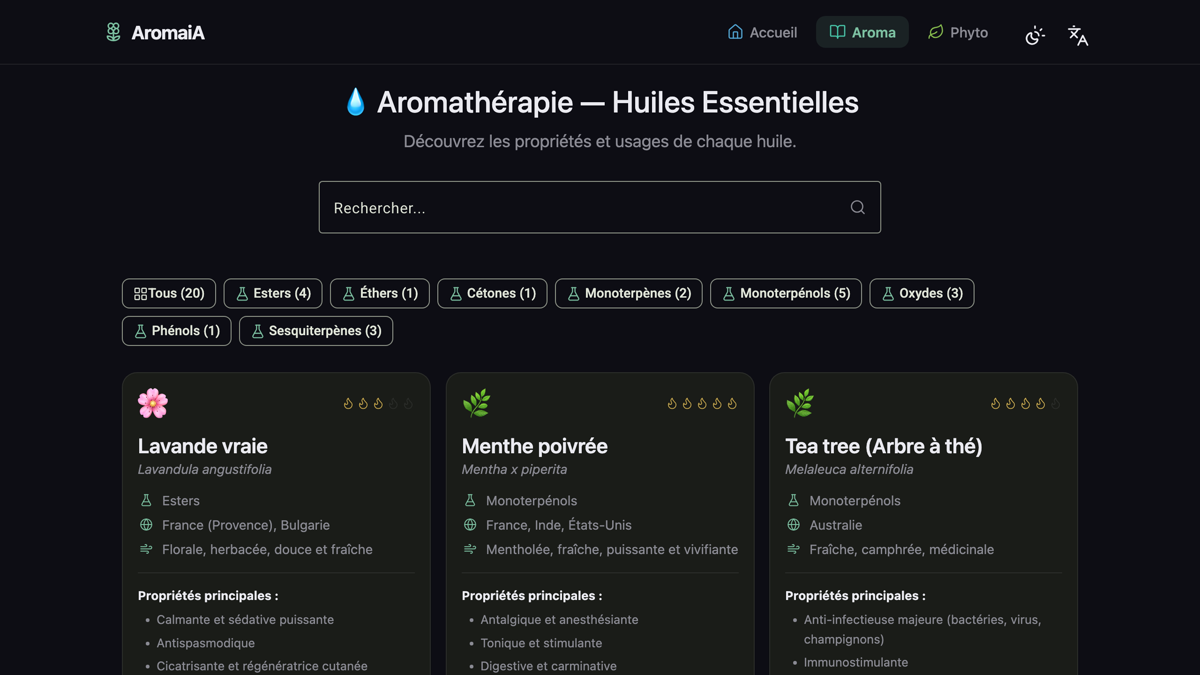Image resolution: width=1200 pixels, height=675 pixels.
Task: Click the home icon next to Accueil
Action: [735, 32]
